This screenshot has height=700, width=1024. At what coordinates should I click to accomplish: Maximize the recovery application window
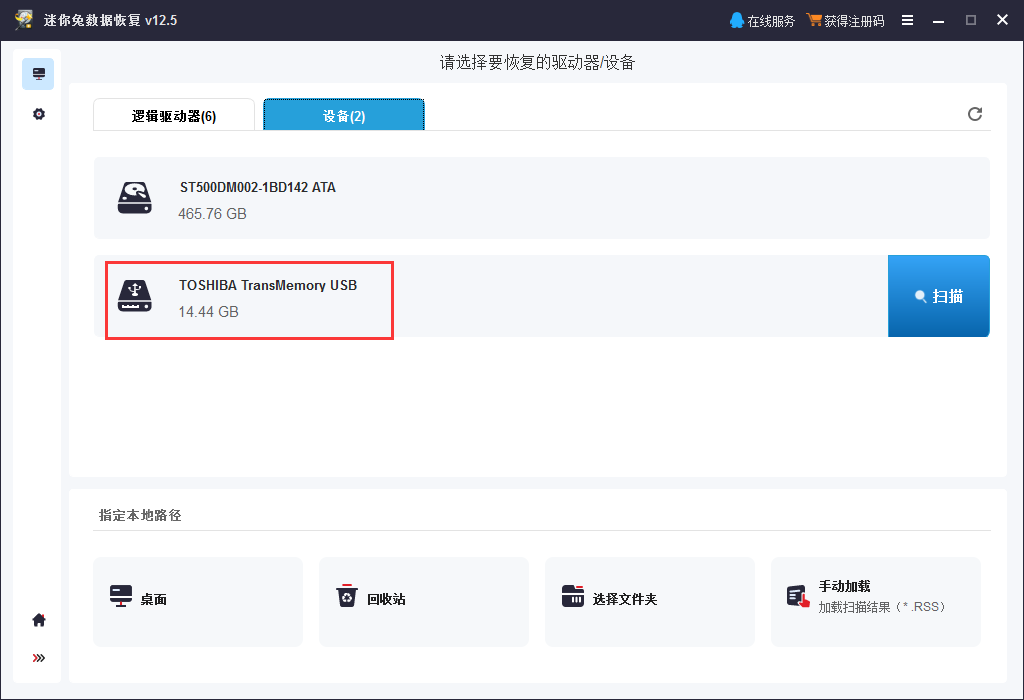(970, 20)
